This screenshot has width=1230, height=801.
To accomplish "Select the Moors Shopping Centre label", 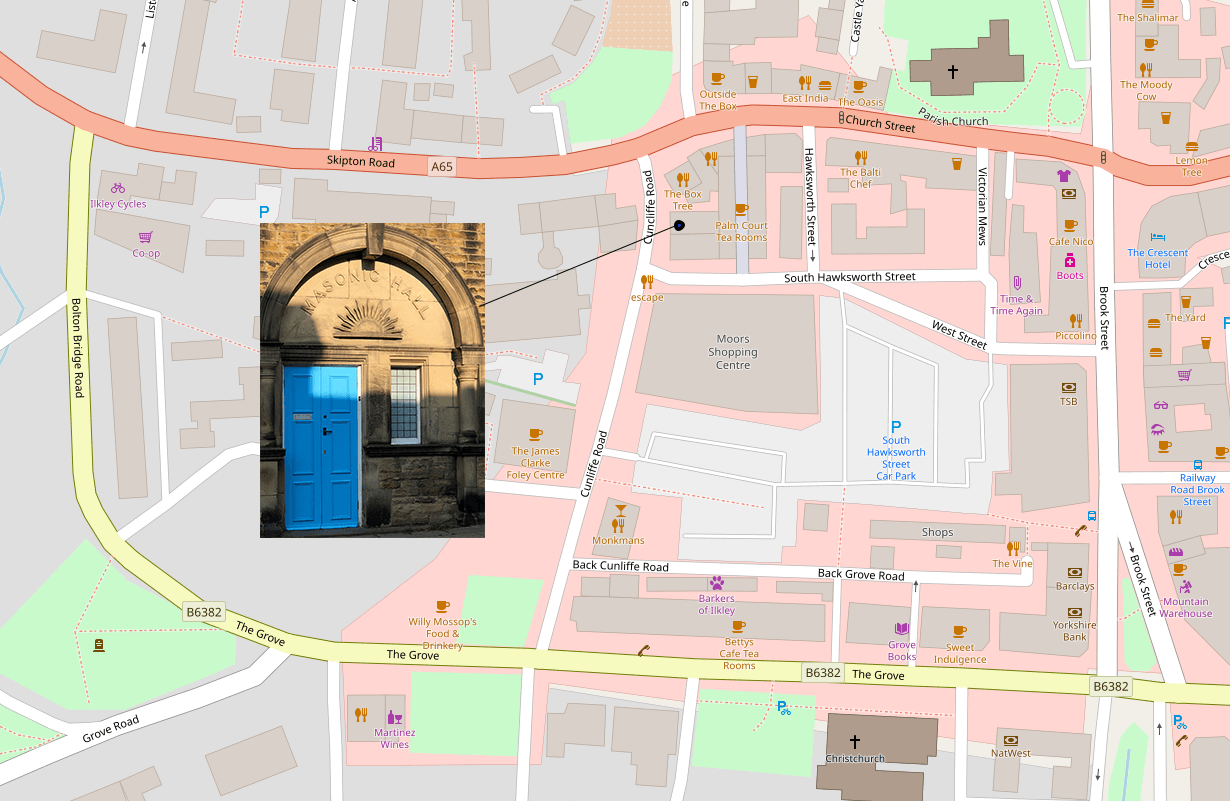I will 733,352.
